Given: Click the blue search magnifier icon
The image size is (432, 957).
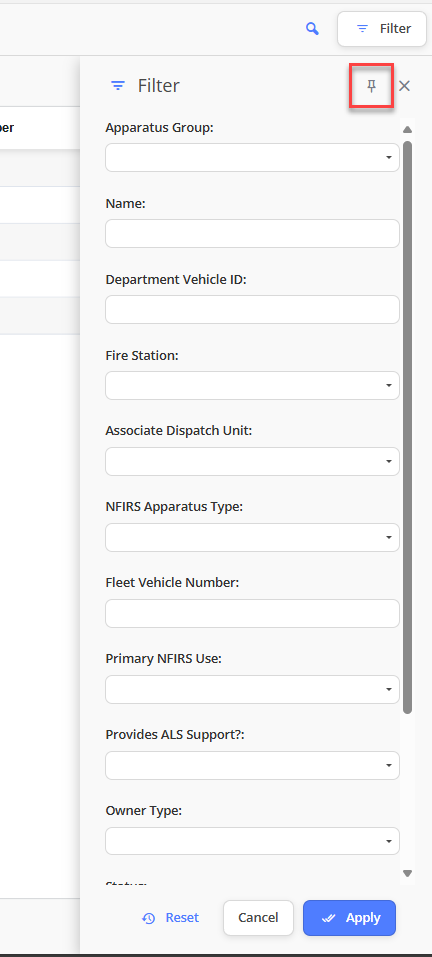Looking at the screenshot, I should point(312,29).
